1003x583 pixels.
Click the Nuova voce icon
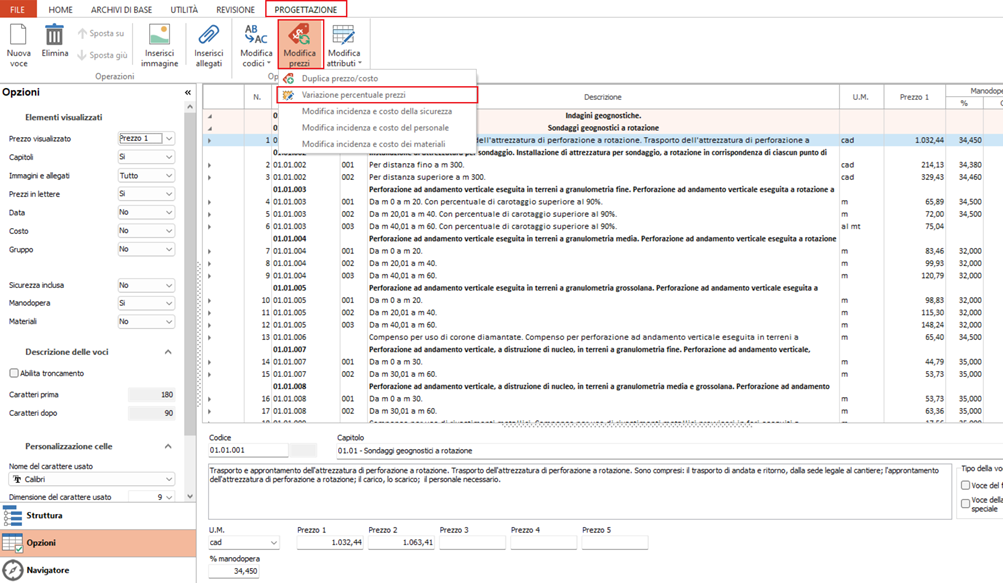coord(19,35)
